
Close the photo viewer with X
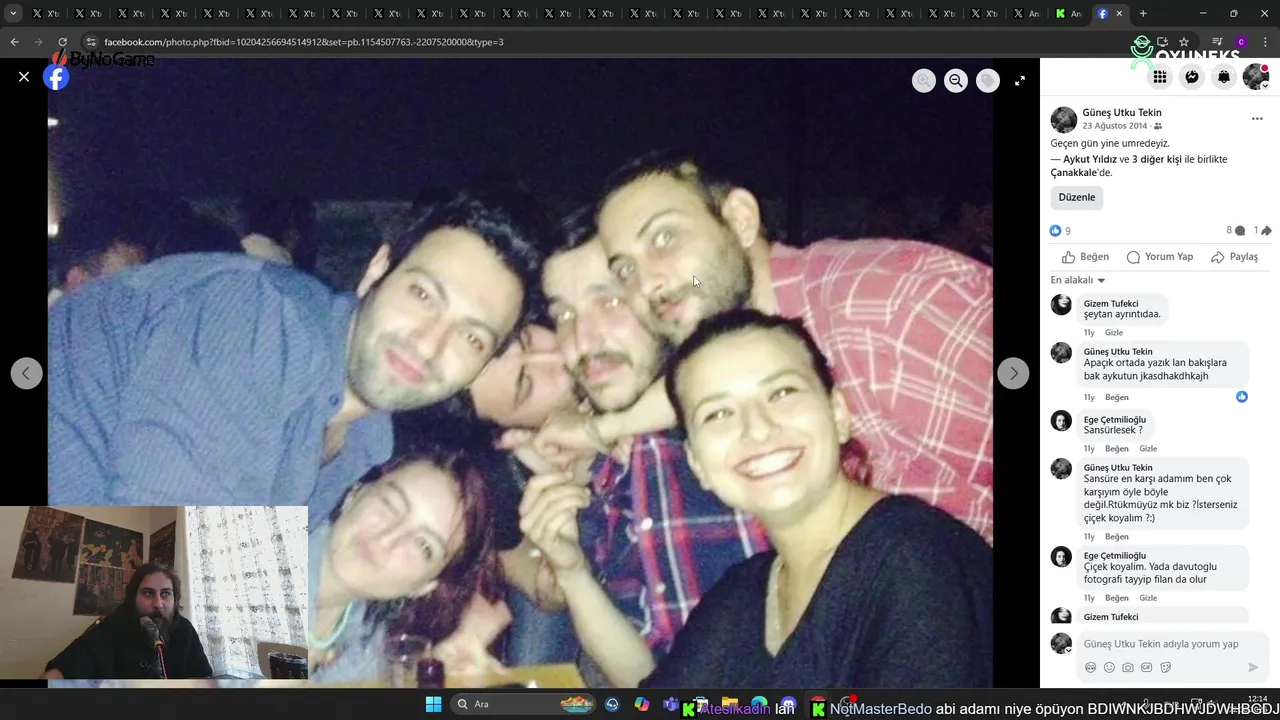[x=24, y=77]
